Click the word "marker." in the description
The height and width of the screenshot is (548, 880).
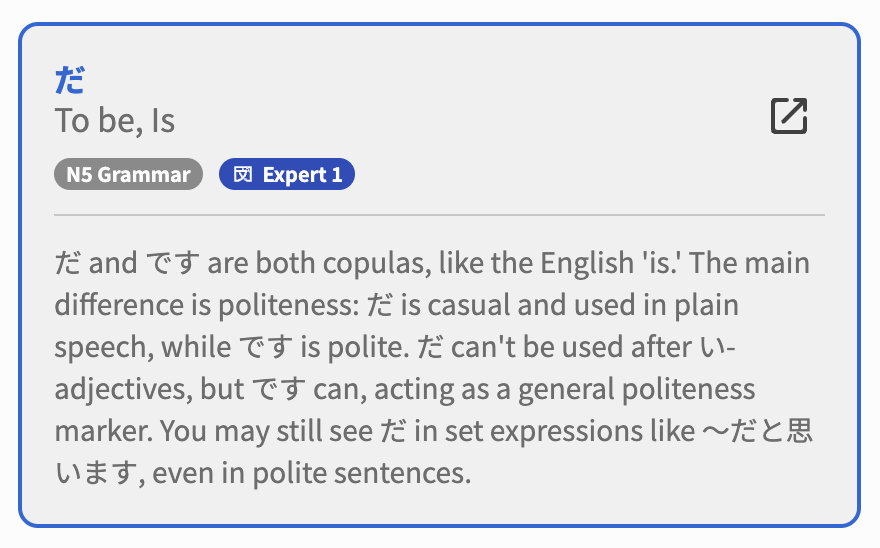(103, 431)
